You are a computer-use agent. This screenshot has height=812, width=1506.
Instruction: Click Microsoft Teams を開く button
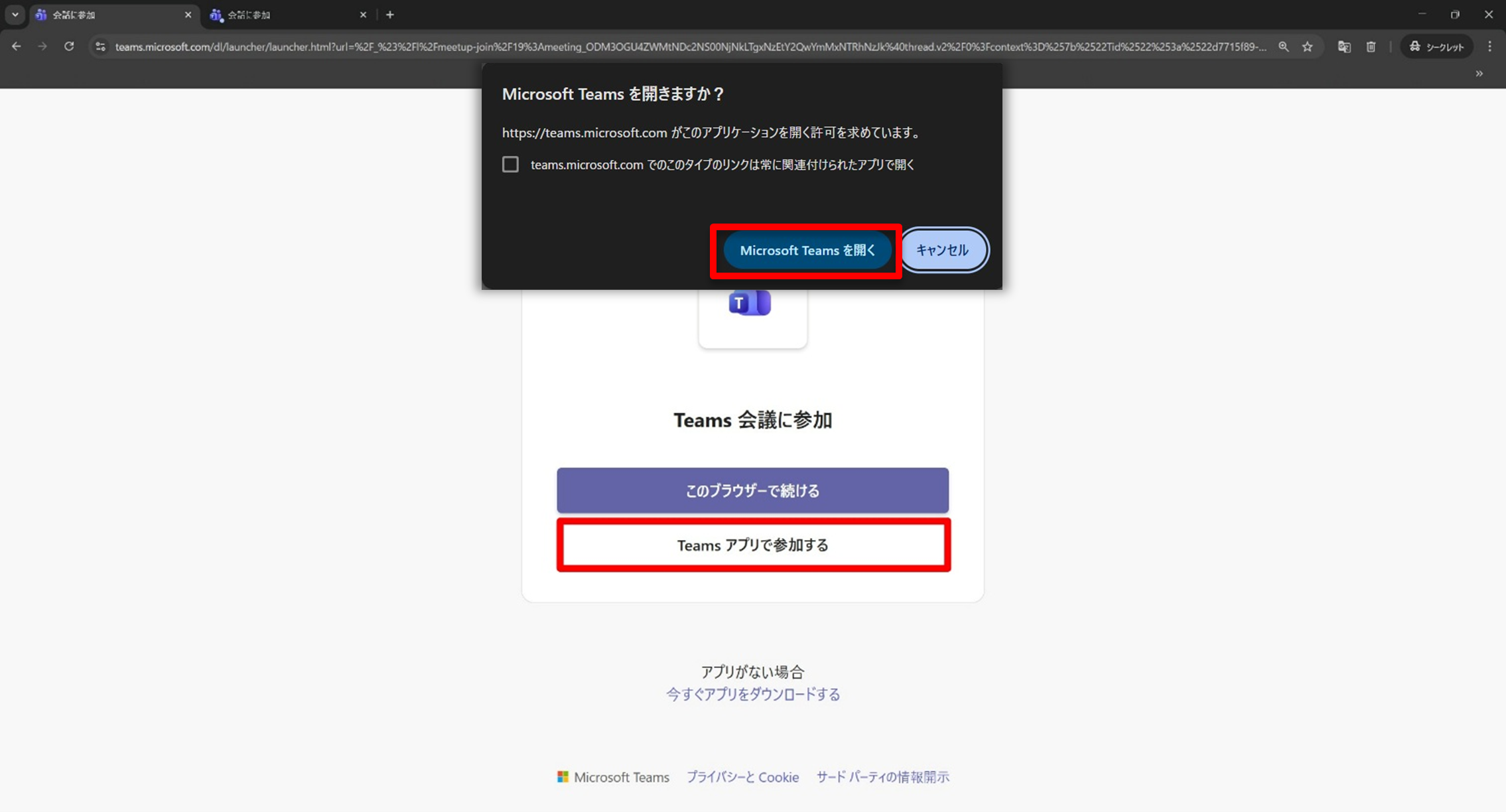(x=807, y=251)
